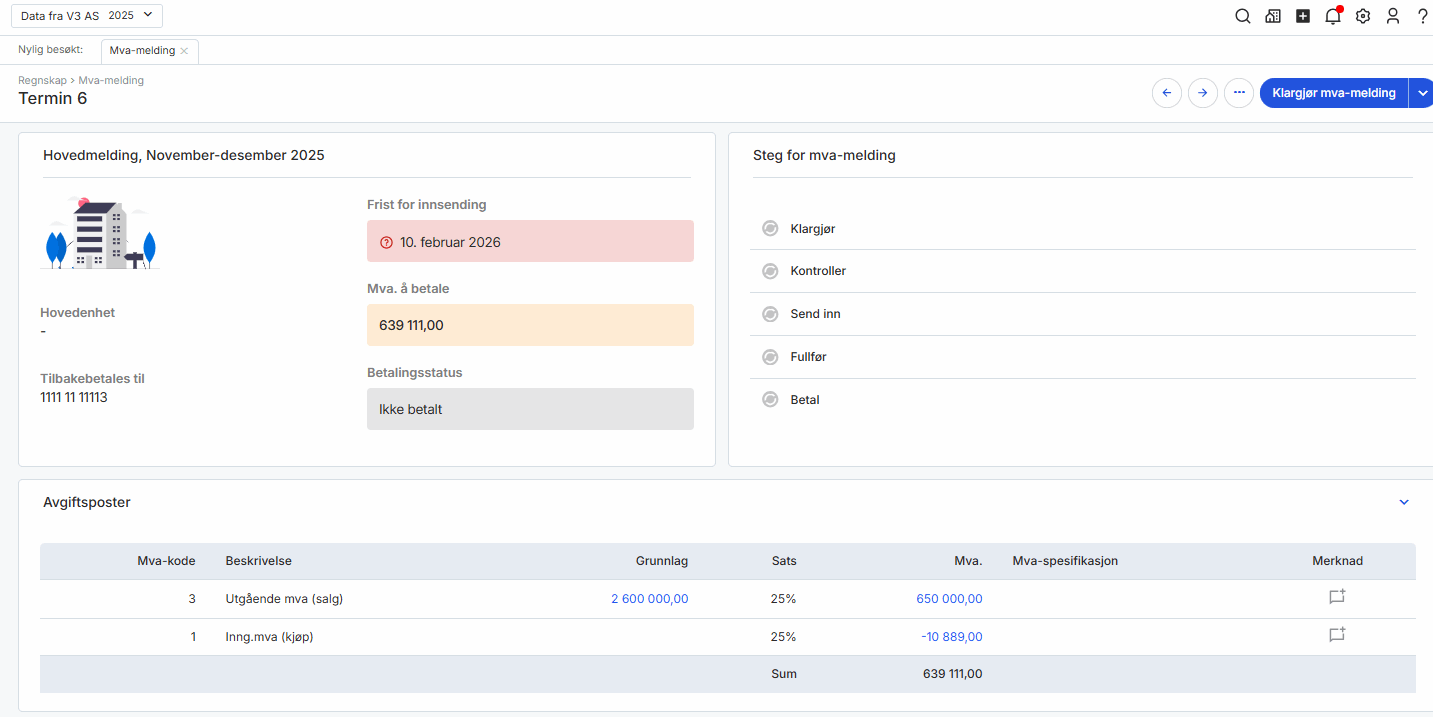This screenshot has width=1433, height=717.
Task: Open the notifications bell
Action: 1332,16
